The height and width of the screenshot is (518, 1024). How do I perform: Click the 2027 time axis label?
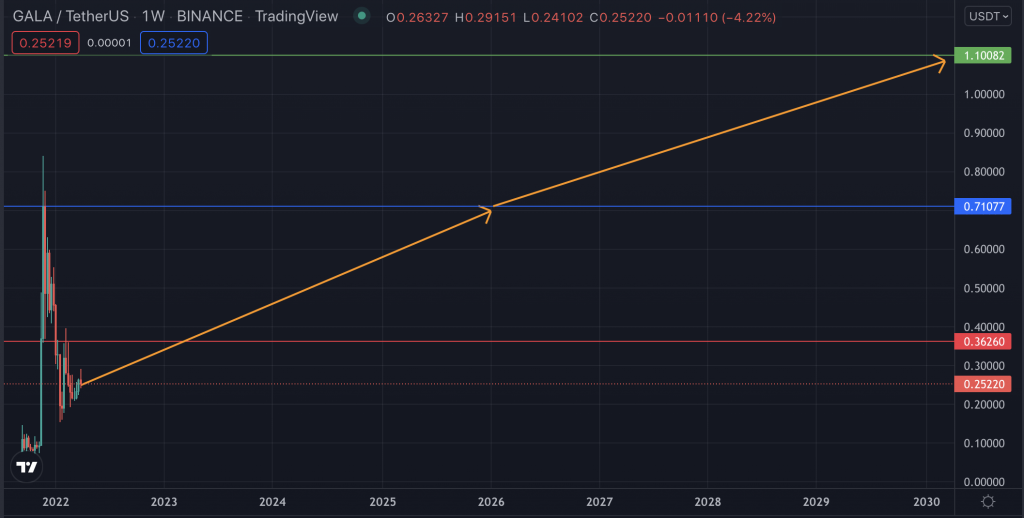coord(600,502)
